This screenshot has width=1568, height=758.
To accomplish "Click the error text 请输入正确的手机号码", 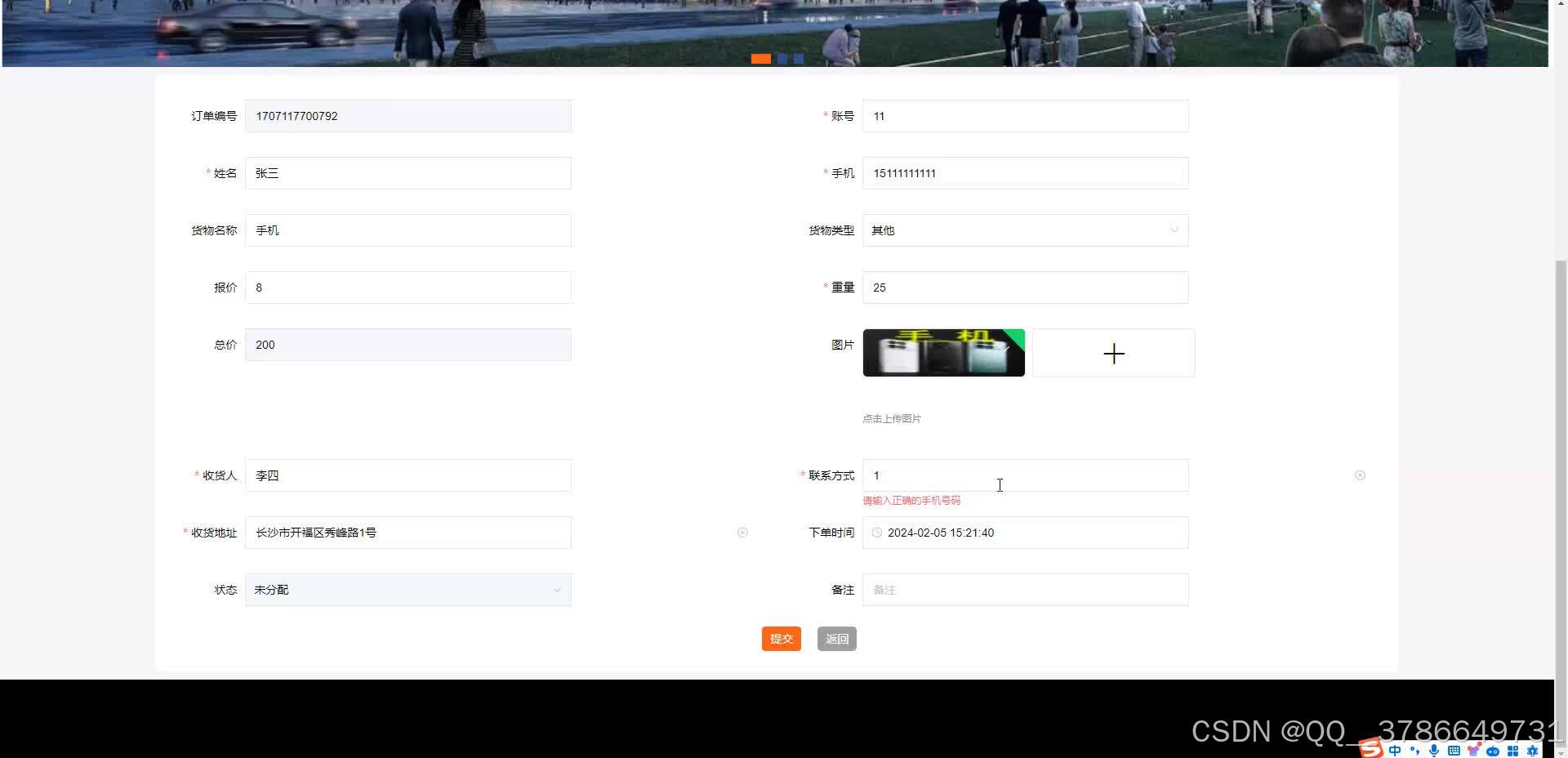I will pos(911,500).
